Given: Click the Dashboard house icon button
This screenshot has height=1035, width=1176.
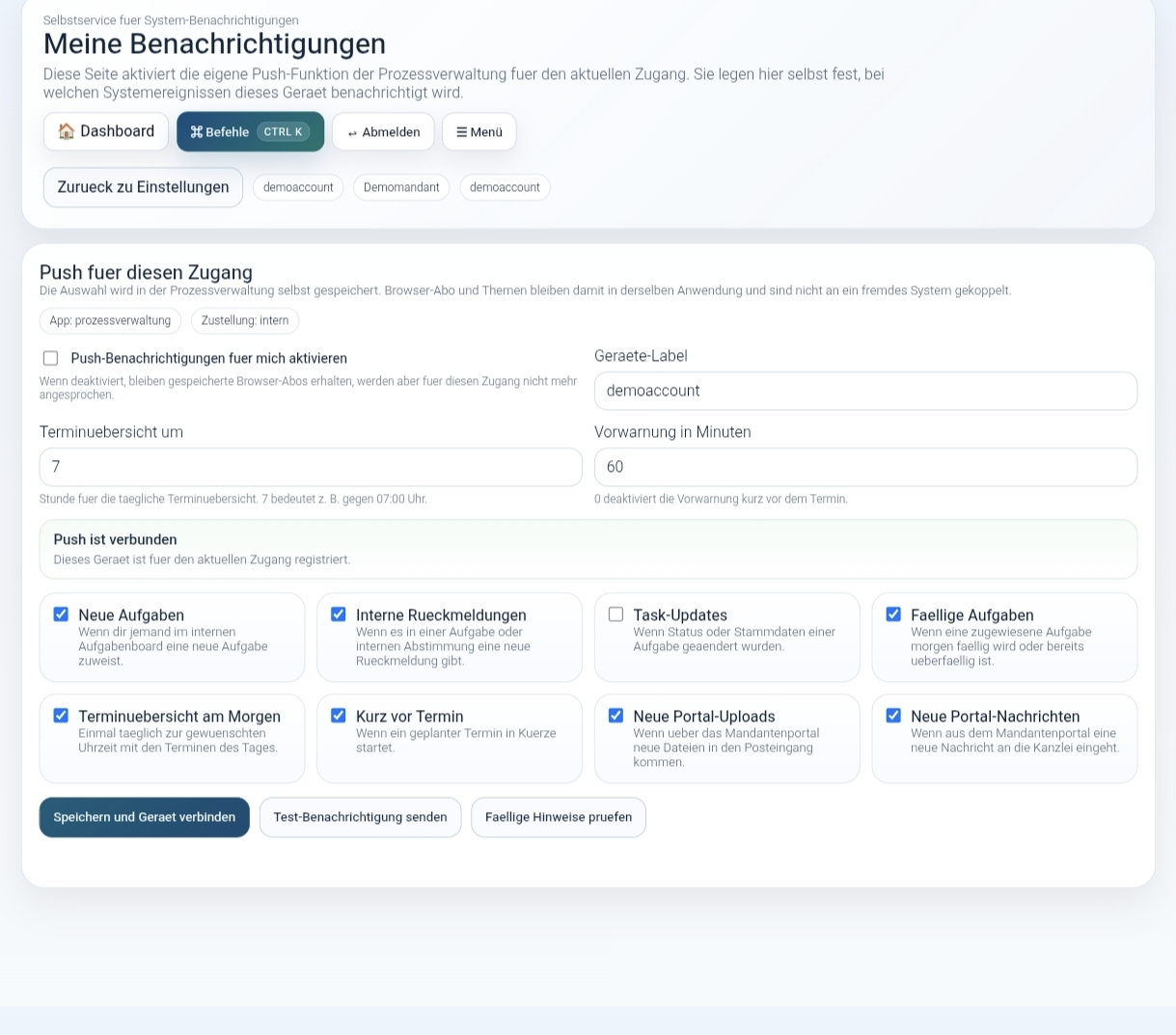Looking at the screenshot, I should point(106,132).
